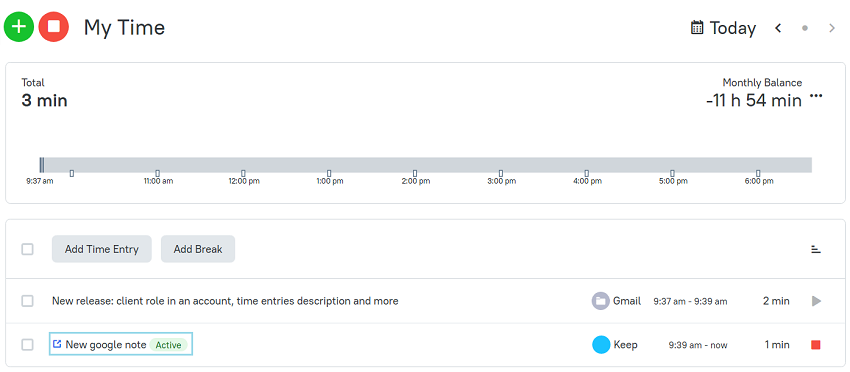This screenshot has width=850, height=372.
Task: Stop the New google note entry
Action: pos(816,345)
